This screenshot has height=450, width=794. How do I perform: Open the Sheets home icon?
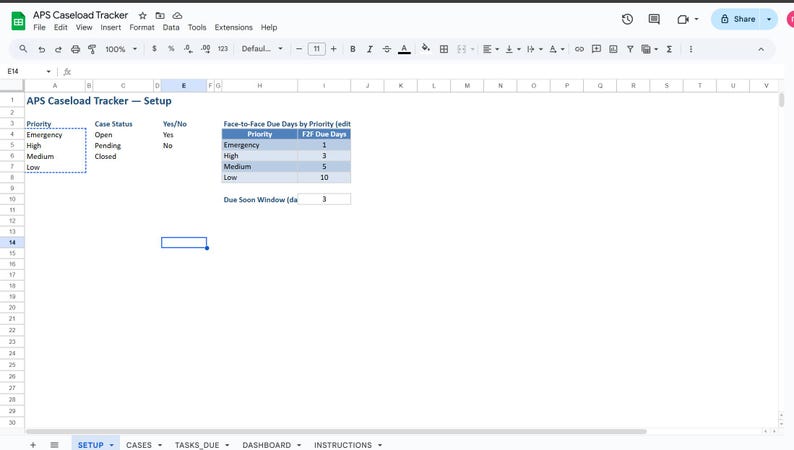click(18, 21)
